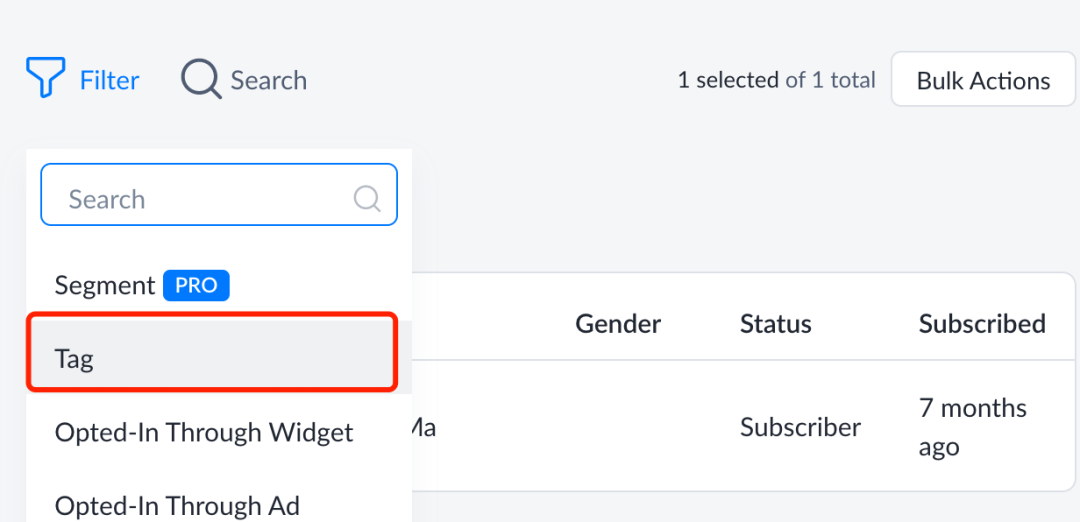
Task: Click the Filter text label
Action: 110,81
